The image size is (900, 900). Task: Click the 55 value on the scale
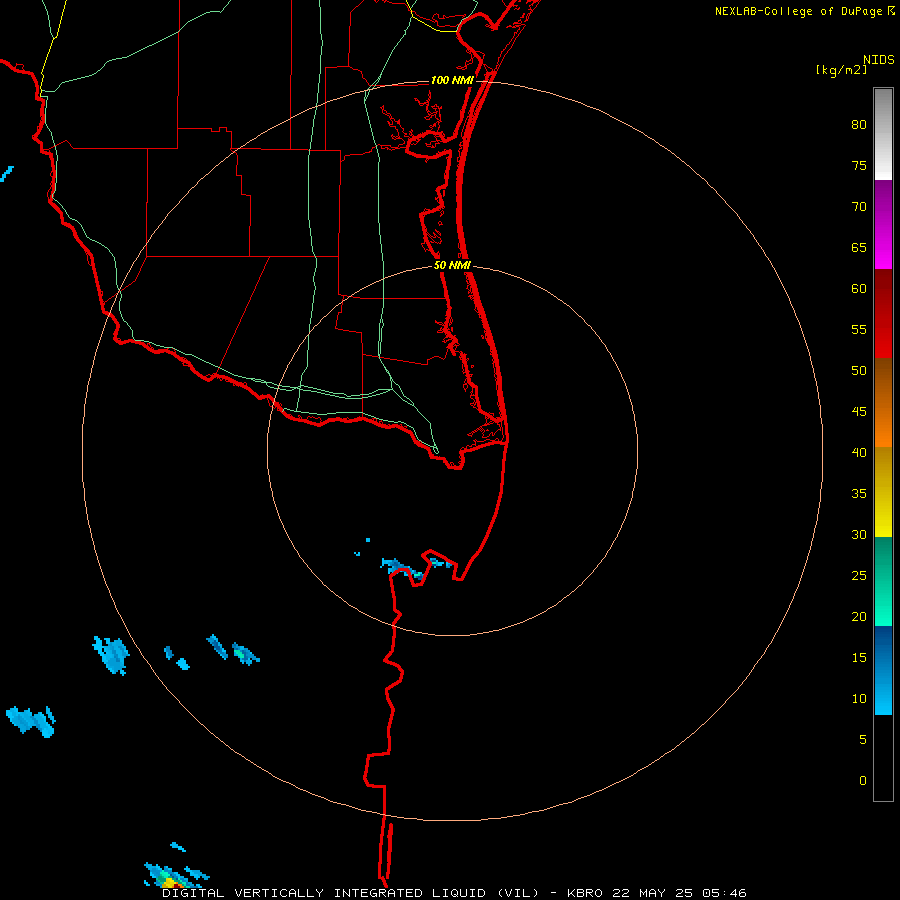click(x=859, y=330)
